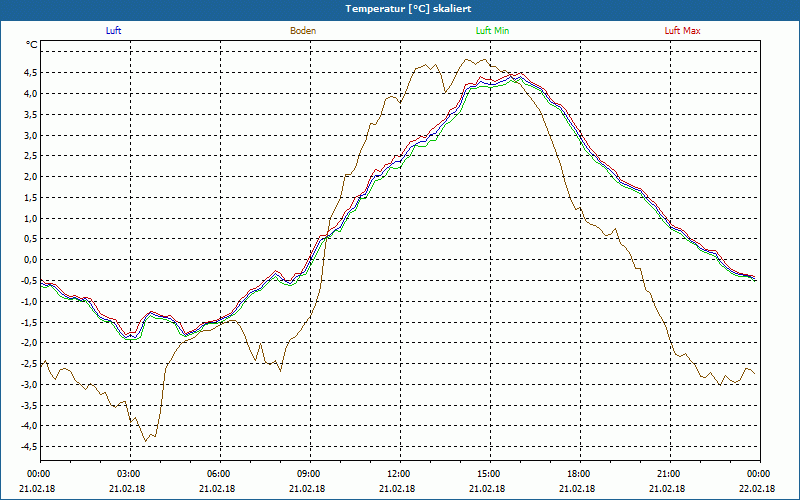
Task: Click the 2,5 y-axis label
Action: tap(30, 156)
